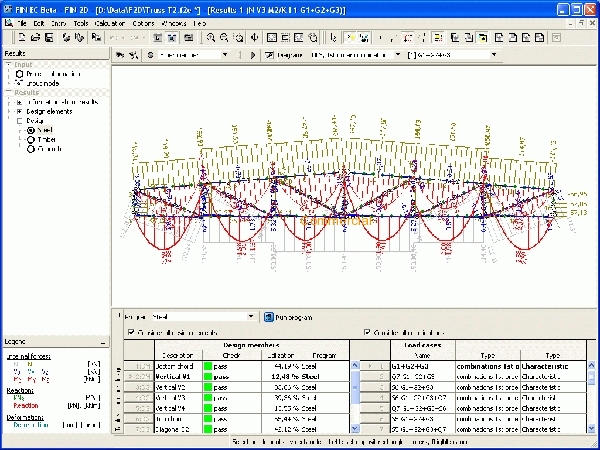Image resolution: width=600 pixels, height=450 pixels.
Task: Click the Undo toolbar icon
Action: click(113, 37)
